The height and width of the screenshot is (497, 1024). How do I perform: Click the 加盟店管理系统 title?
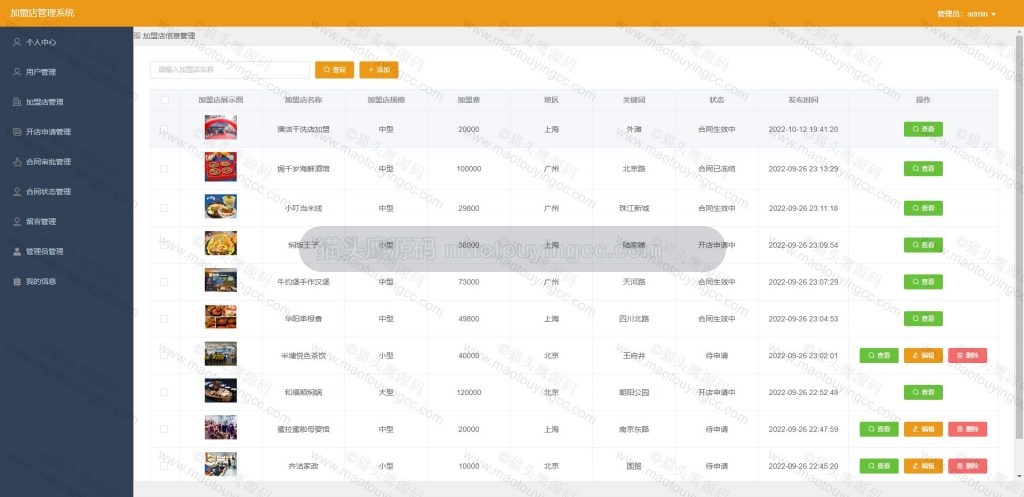(x=42, y=13)
